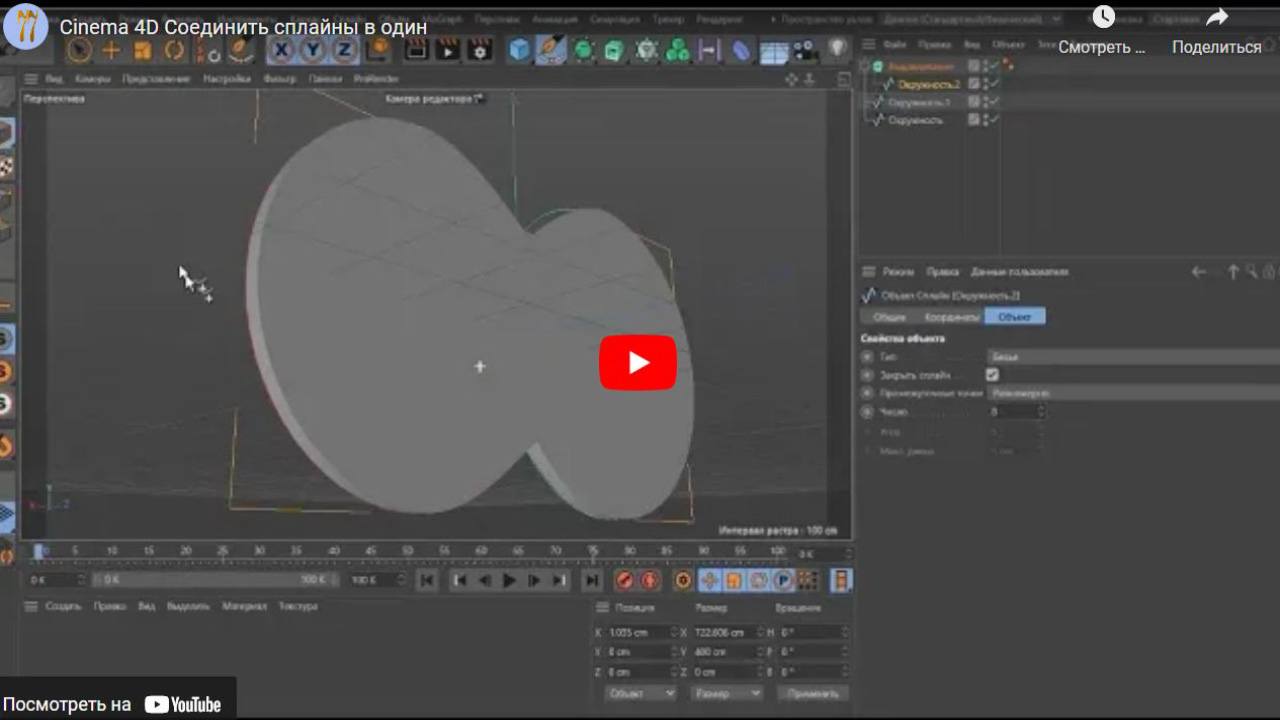Open the Размер size mode dropdown
This screenshot has width=1280, height=720.
[726, 693]
